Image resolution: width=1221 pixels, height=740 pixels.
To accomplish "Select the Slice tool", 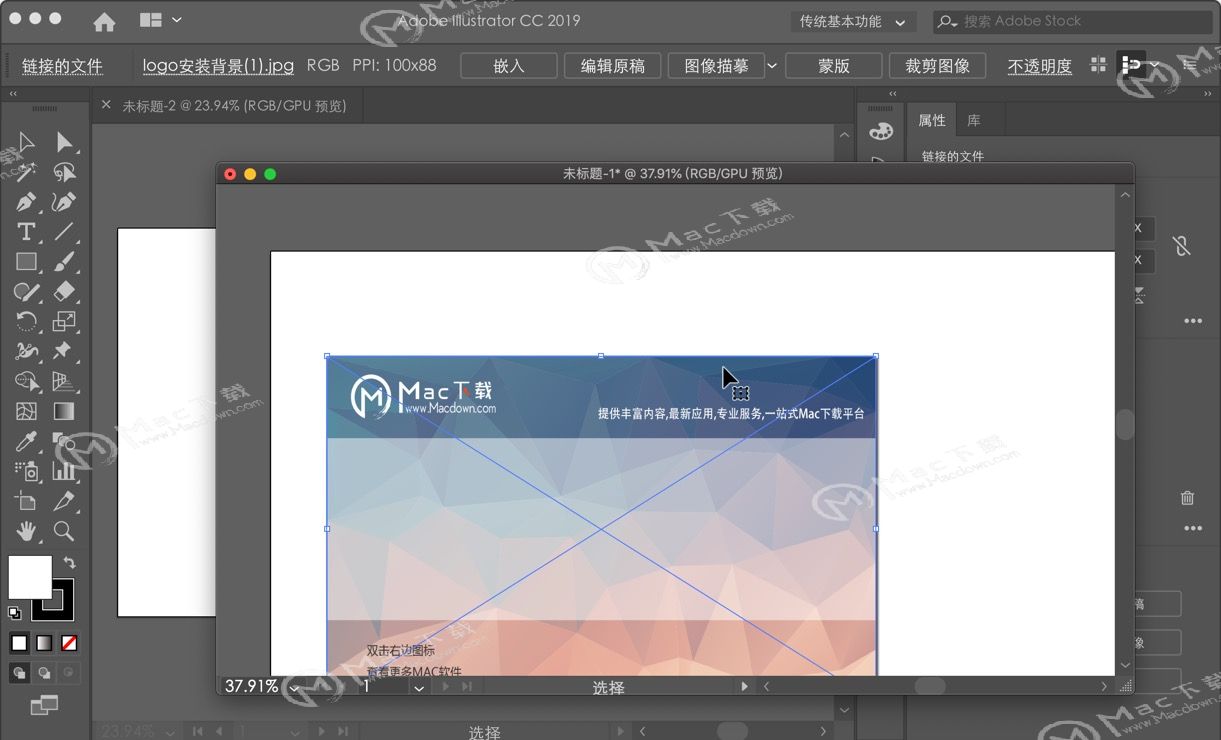I will pyautogui.click(x=64, y=501).
